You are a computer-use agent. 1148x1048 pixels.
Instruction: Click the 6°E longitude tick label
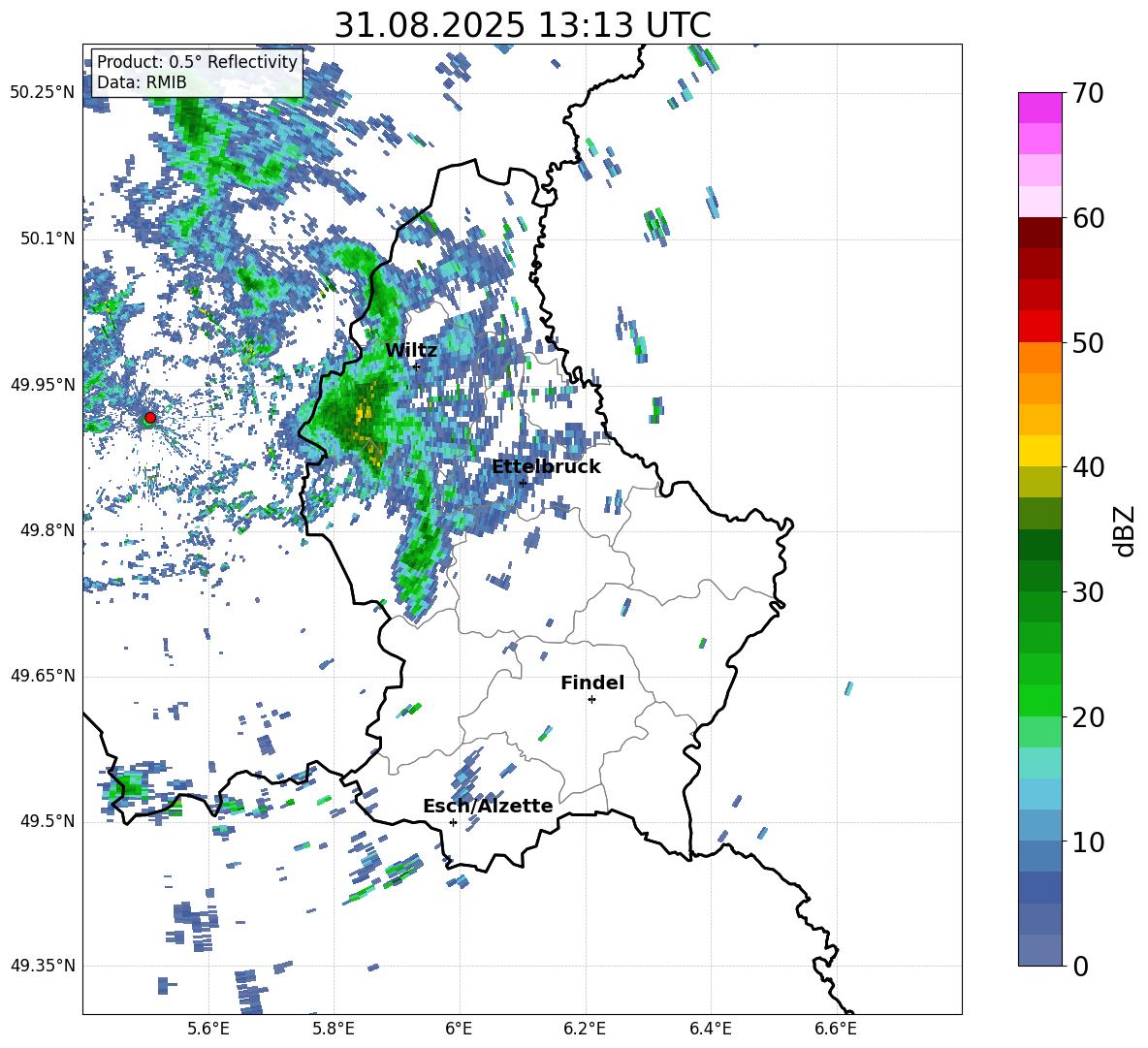pos(459,1029)
